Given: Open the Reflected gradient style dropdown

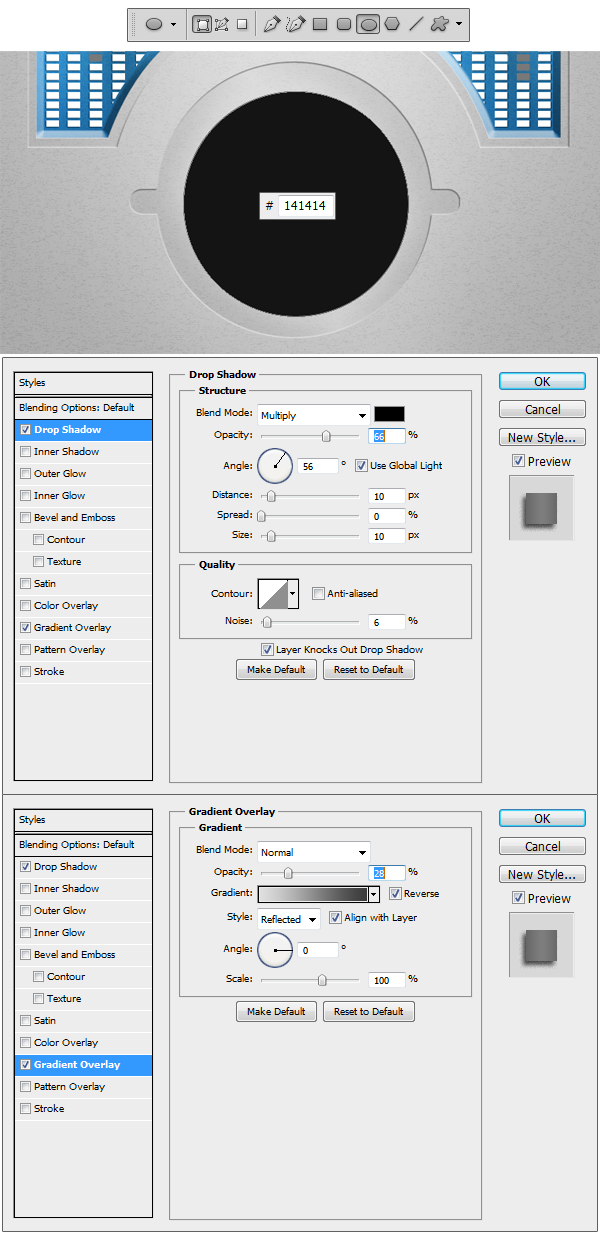Looking at the screenshot, I should pos(288,919).
